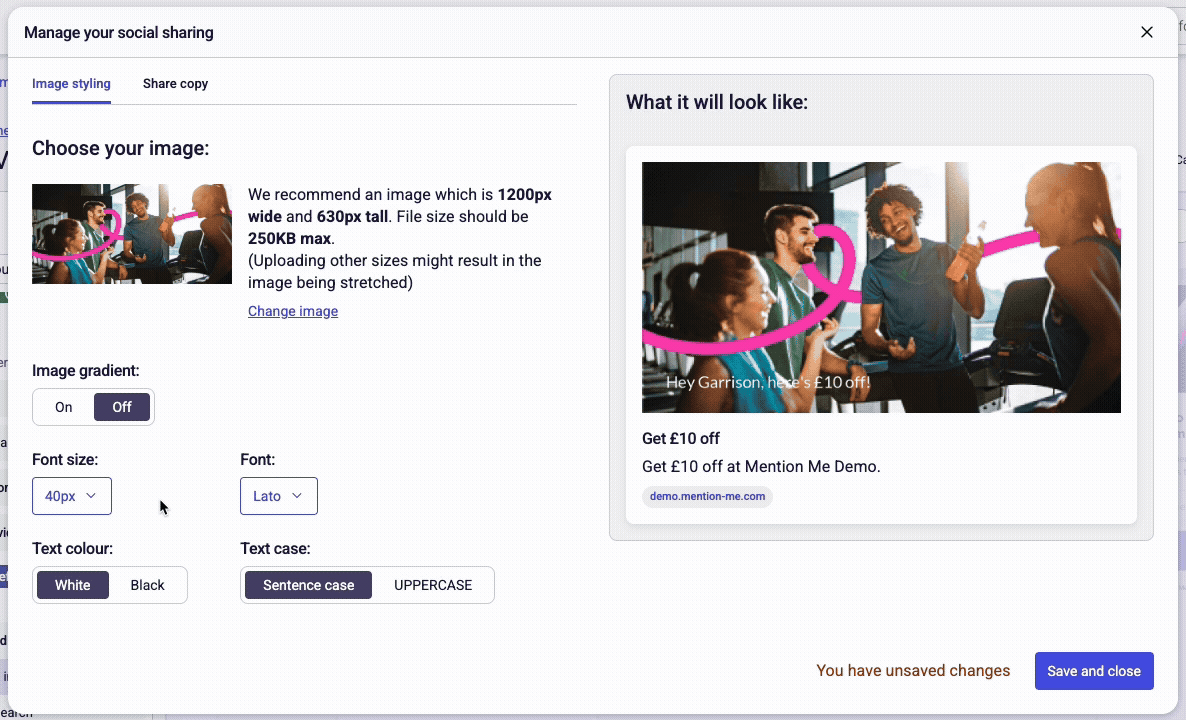
Task: Close the Manage your social sharing dialog
Action: click(x=1147, y=31)
